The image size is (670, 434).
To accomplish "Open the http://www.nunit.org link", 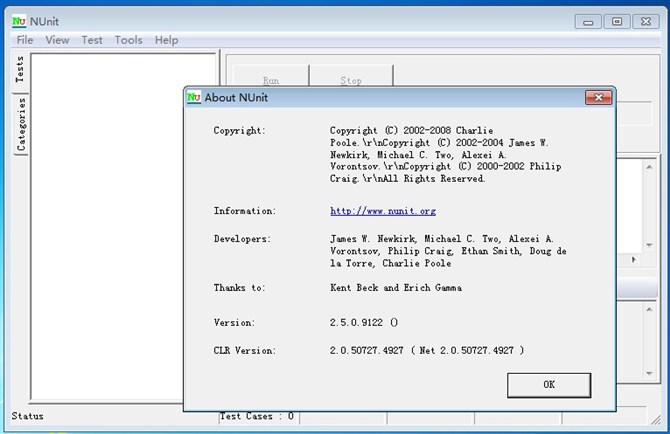I will (383, 211).
